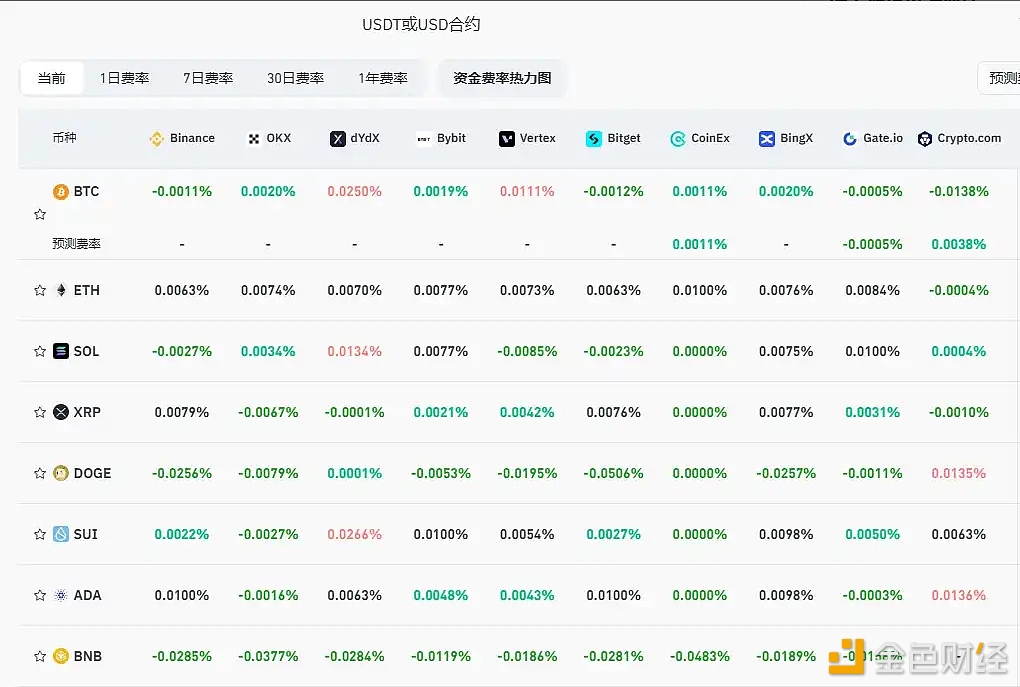The width and height of the screenshot is (1020, 687).
Task: Click the OKX exchange logo icon
Action: [x=254, y=139]
